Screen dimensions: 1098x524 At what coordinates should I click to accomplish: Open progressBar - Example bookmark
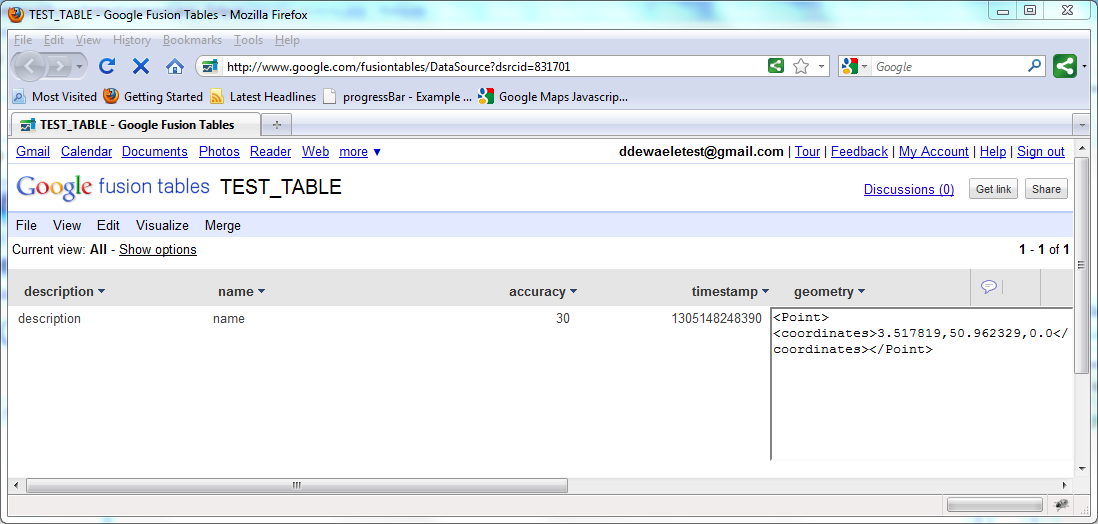click(398, 97)
